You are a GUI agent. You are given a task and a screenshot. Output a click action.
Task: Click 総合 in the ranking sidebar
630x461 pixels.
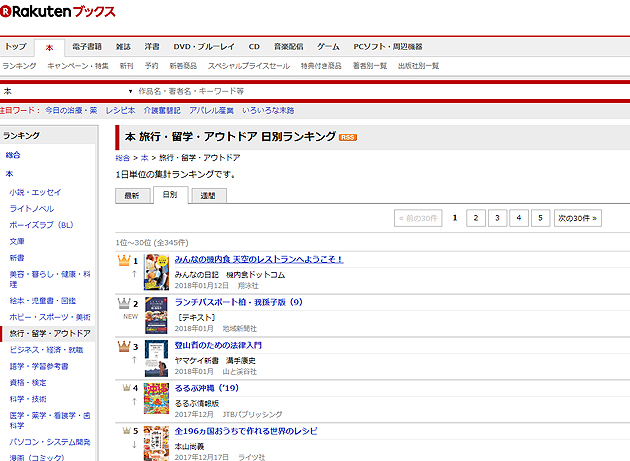13,155
